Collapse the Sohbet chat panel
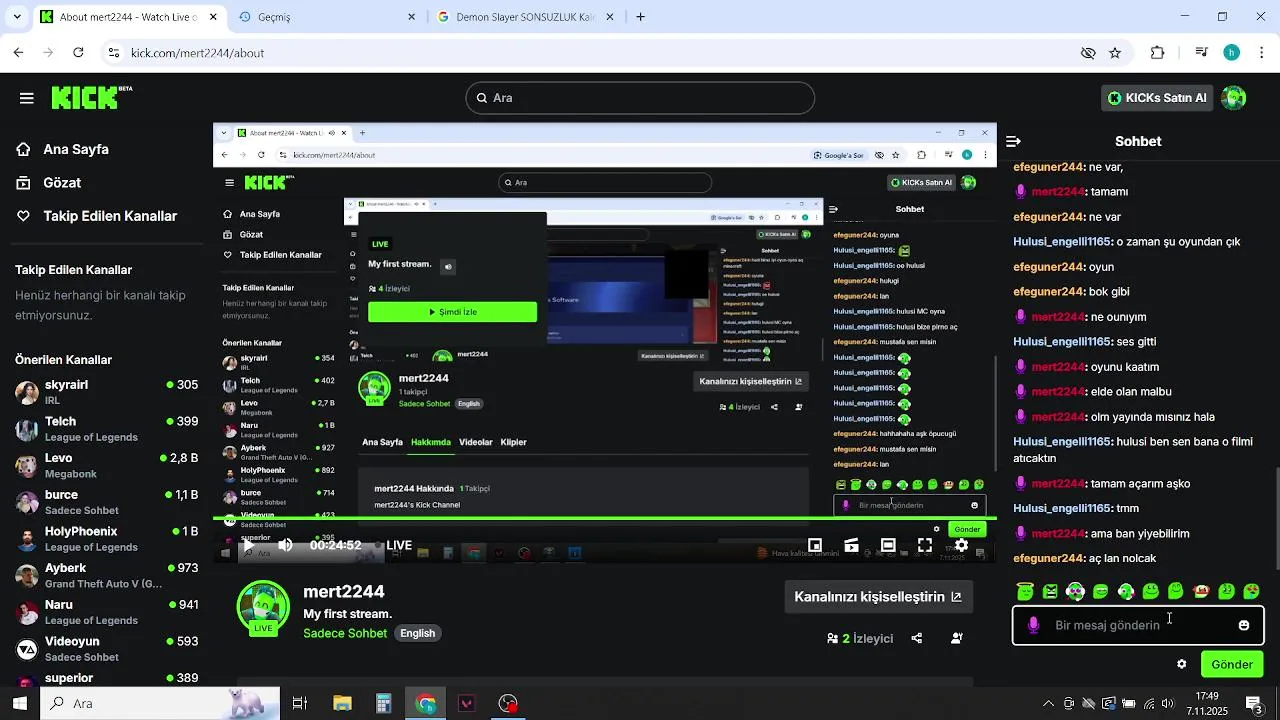Screen dimensions: 1280x720 click(1013, 142)
